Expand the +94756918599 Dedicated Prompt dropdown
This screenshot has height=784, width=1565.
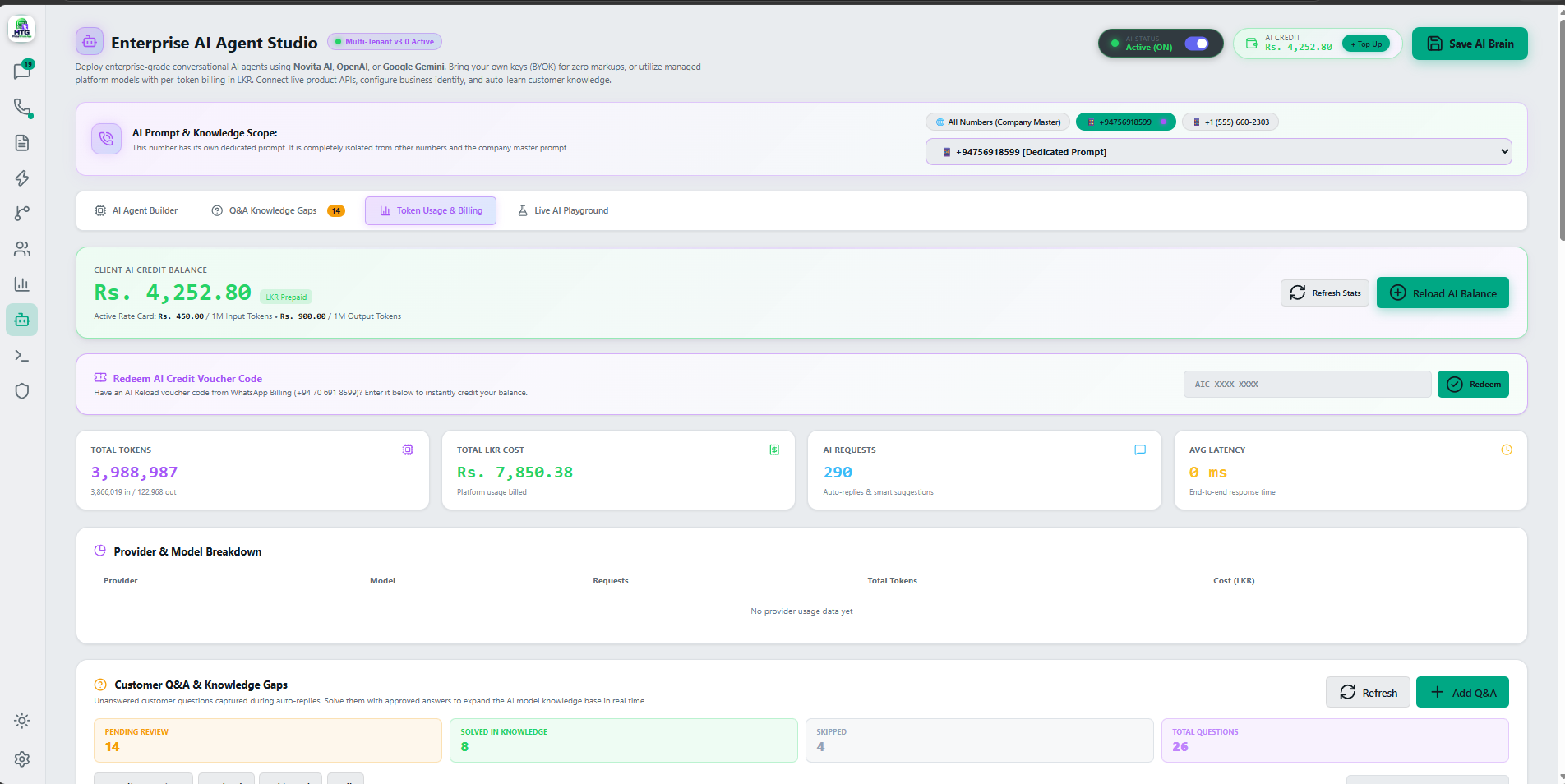[x=1218, y=152]
